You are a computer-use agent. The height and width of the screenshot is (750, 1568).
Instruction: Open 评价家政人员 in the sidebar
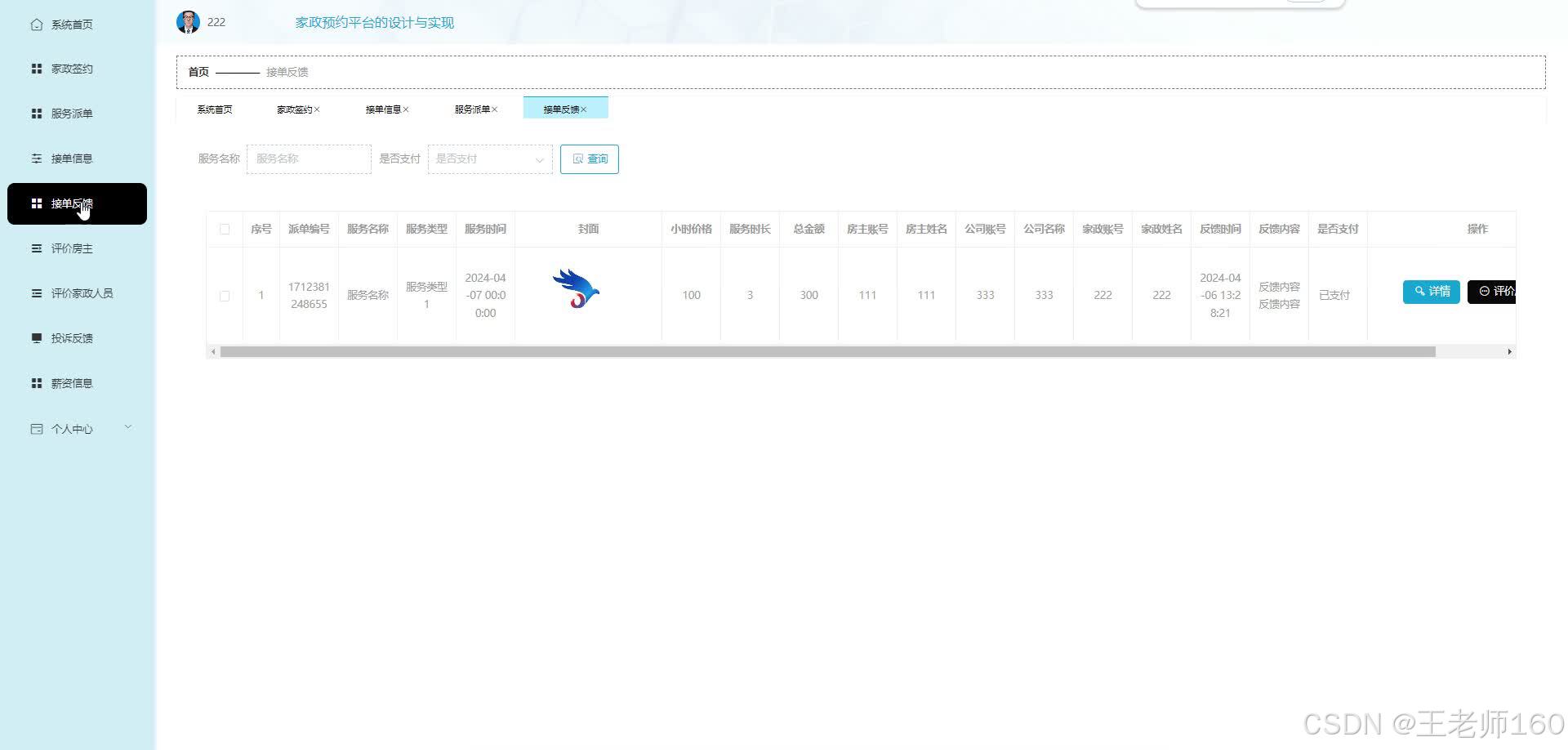[x=82, y=293]
